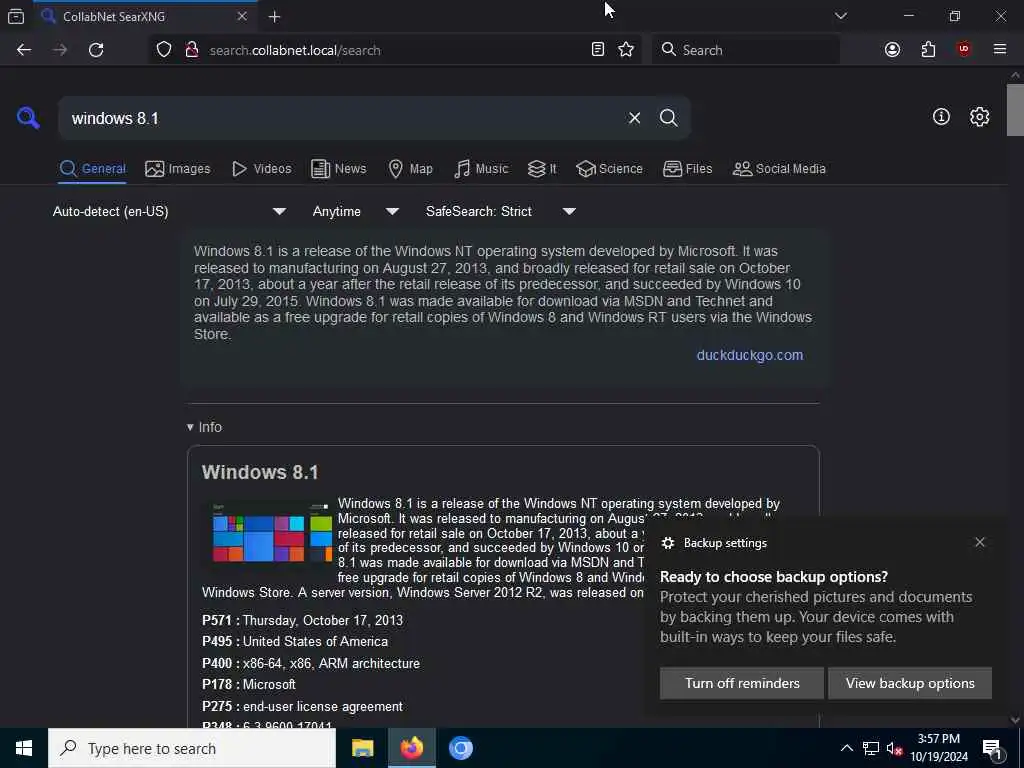The height and width of the screenshot is (768, 1024).
Task: Click the Windows 8.1 infobox heading
Action: 260,472
